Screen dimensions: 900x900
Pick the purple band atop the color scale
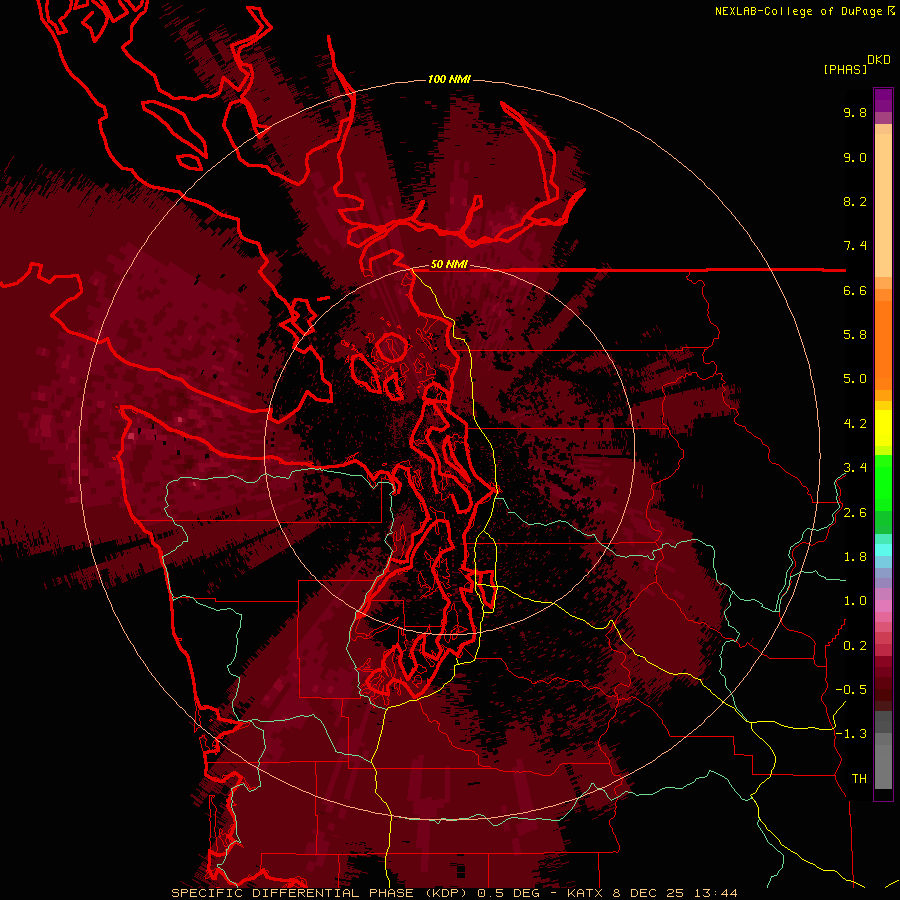pyautogui.click(x=883, y=100)
